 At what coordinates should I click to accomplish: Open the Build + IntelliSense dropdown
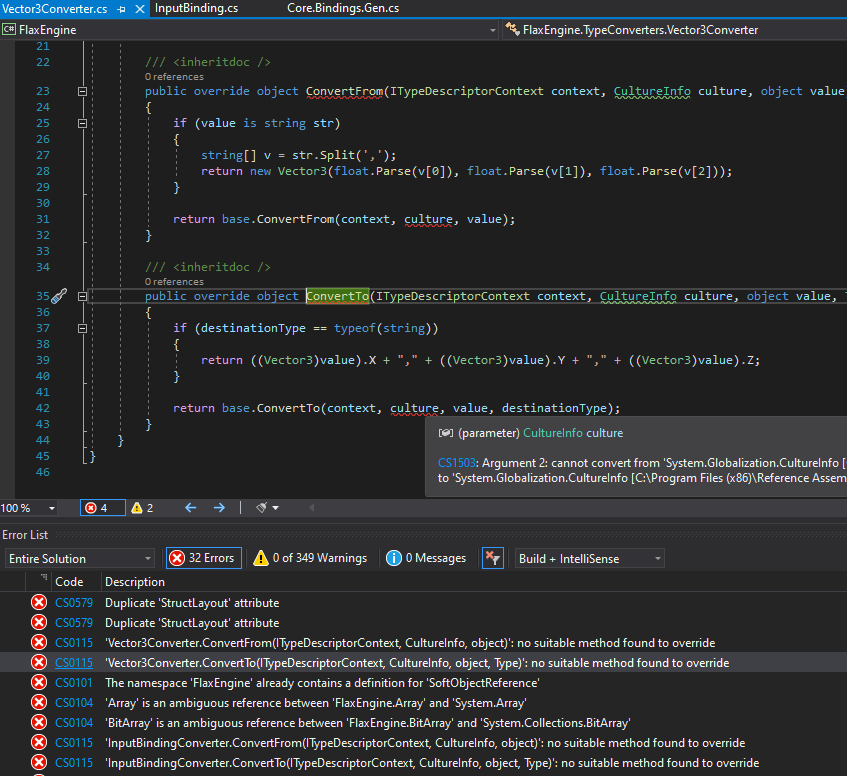[x=589, y=558]
